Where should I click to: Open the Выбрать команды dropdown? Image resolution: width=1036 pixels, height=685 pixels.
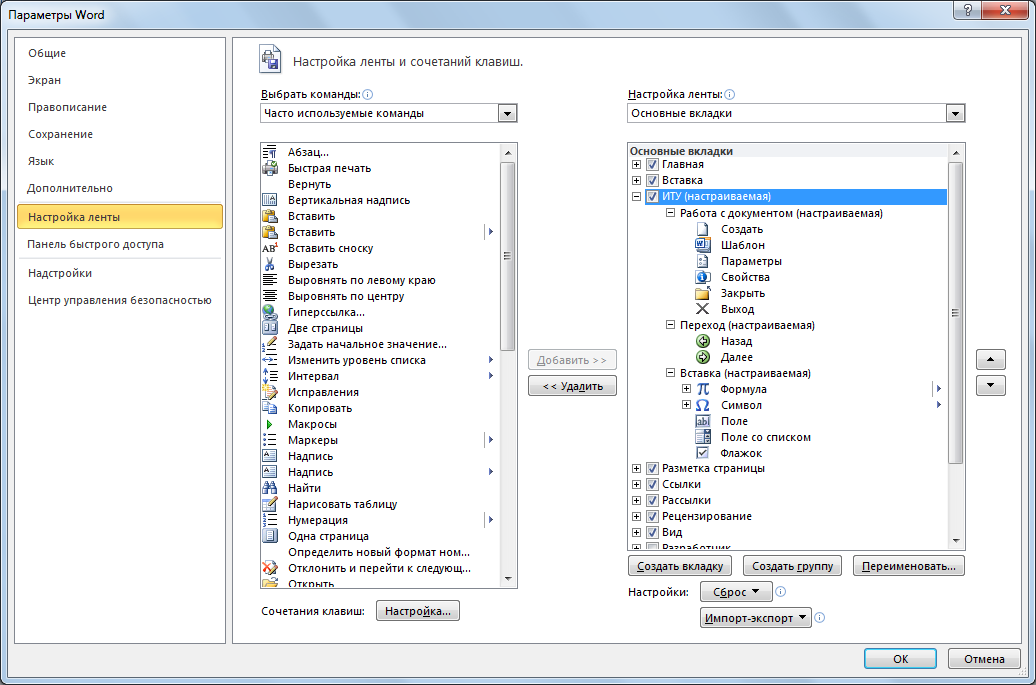click(x=507, y=114)
